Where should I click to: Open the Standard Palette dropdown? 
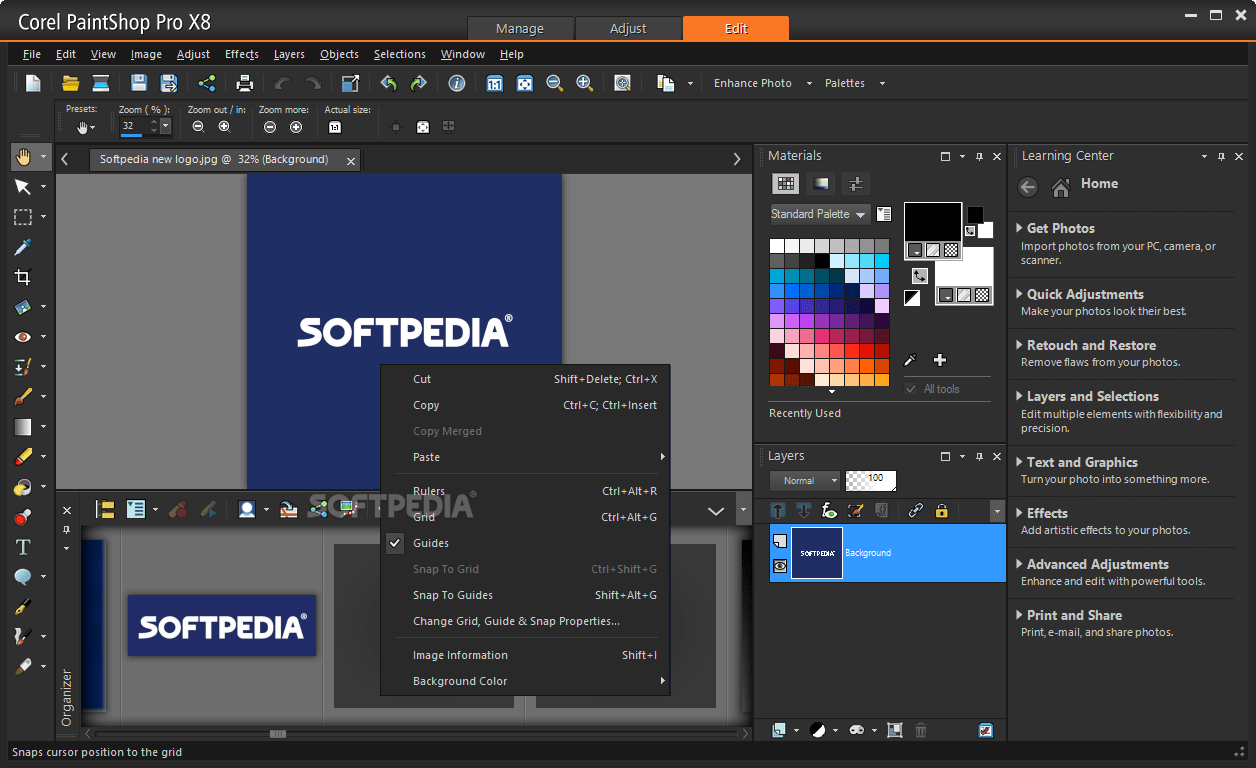tap(819, 214)
